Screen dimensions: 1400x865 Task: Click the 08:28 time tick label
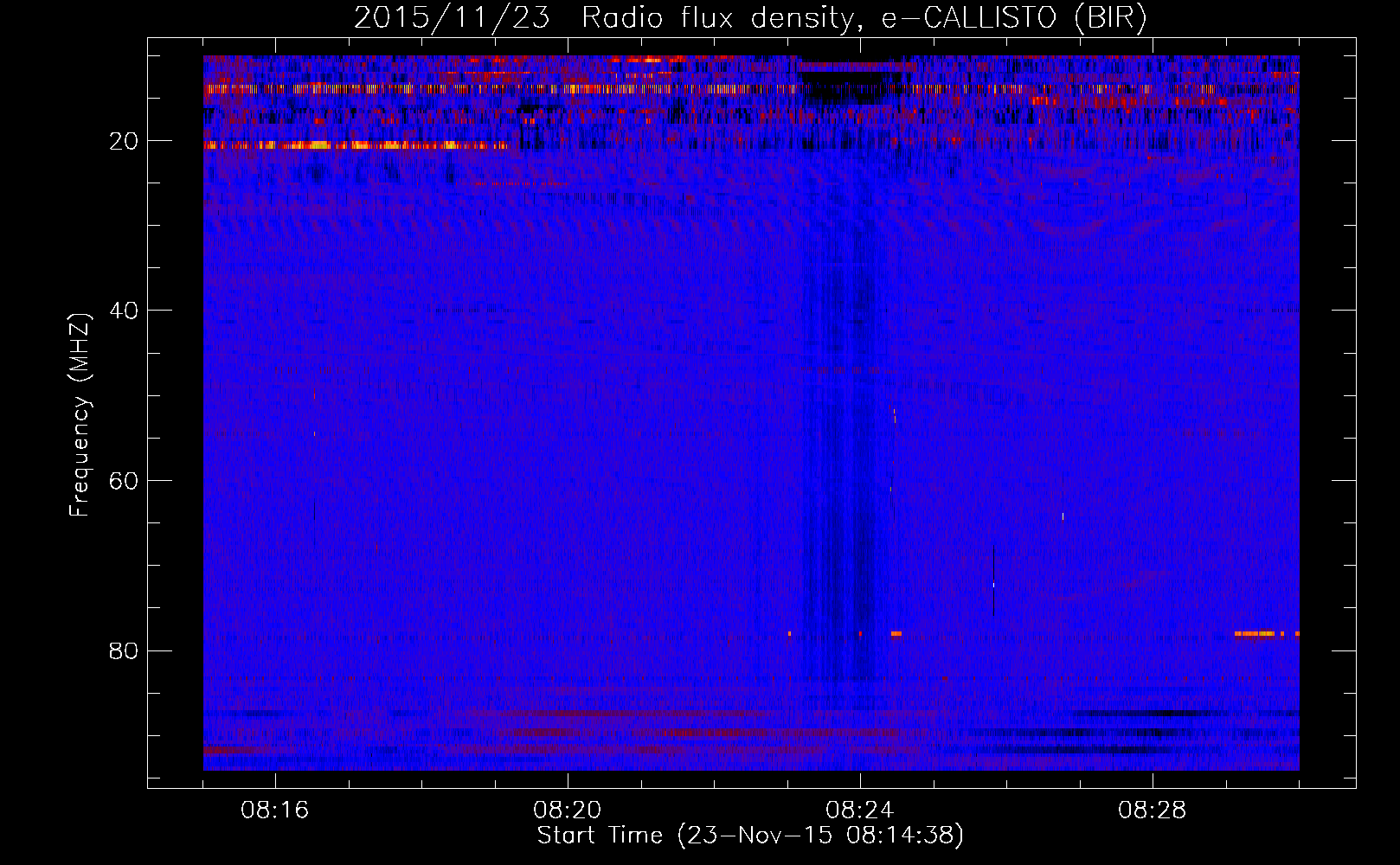pyautogui.click(x=1153, y=811)
